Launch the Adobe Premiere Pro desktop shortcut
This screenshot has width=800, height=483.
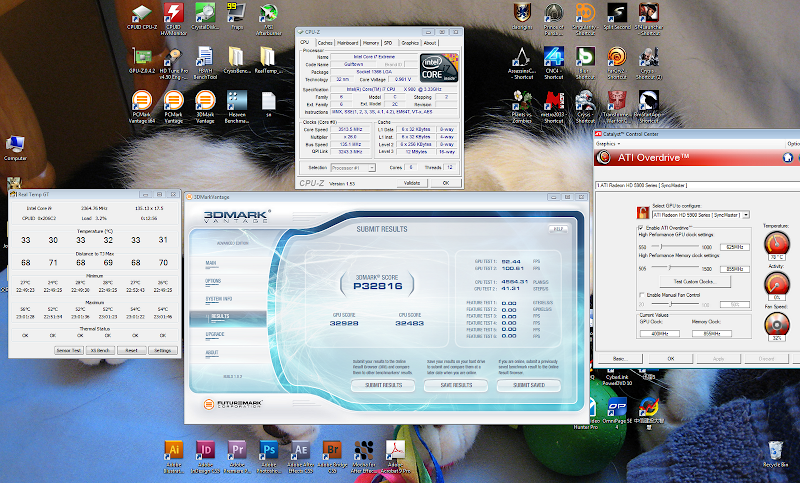point(237,456)
